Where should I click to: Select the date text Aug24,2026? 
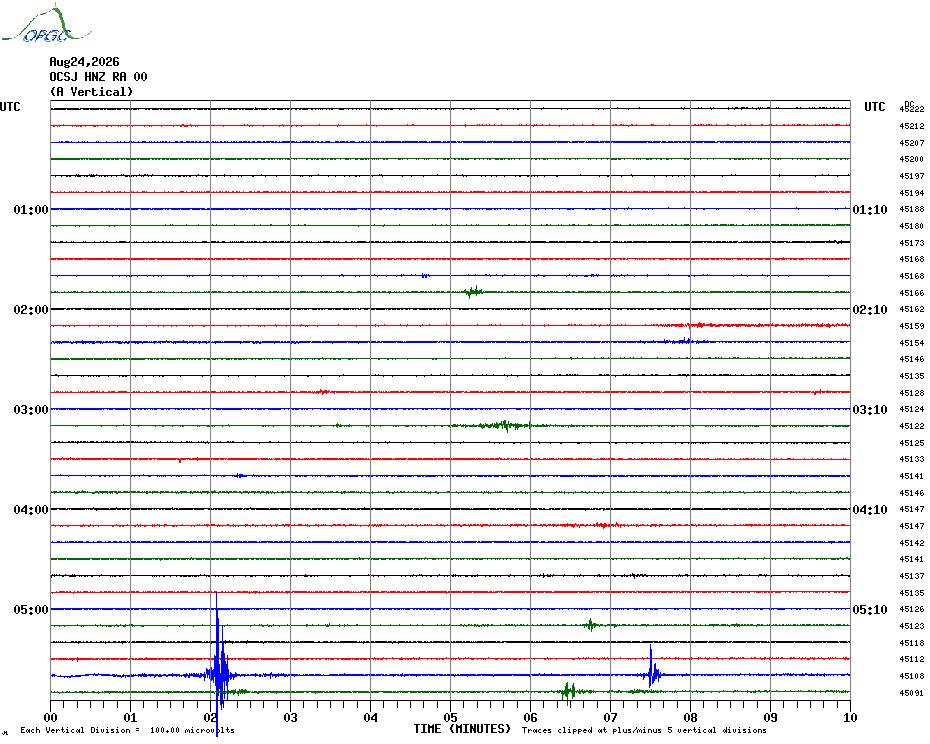(84, 62)
